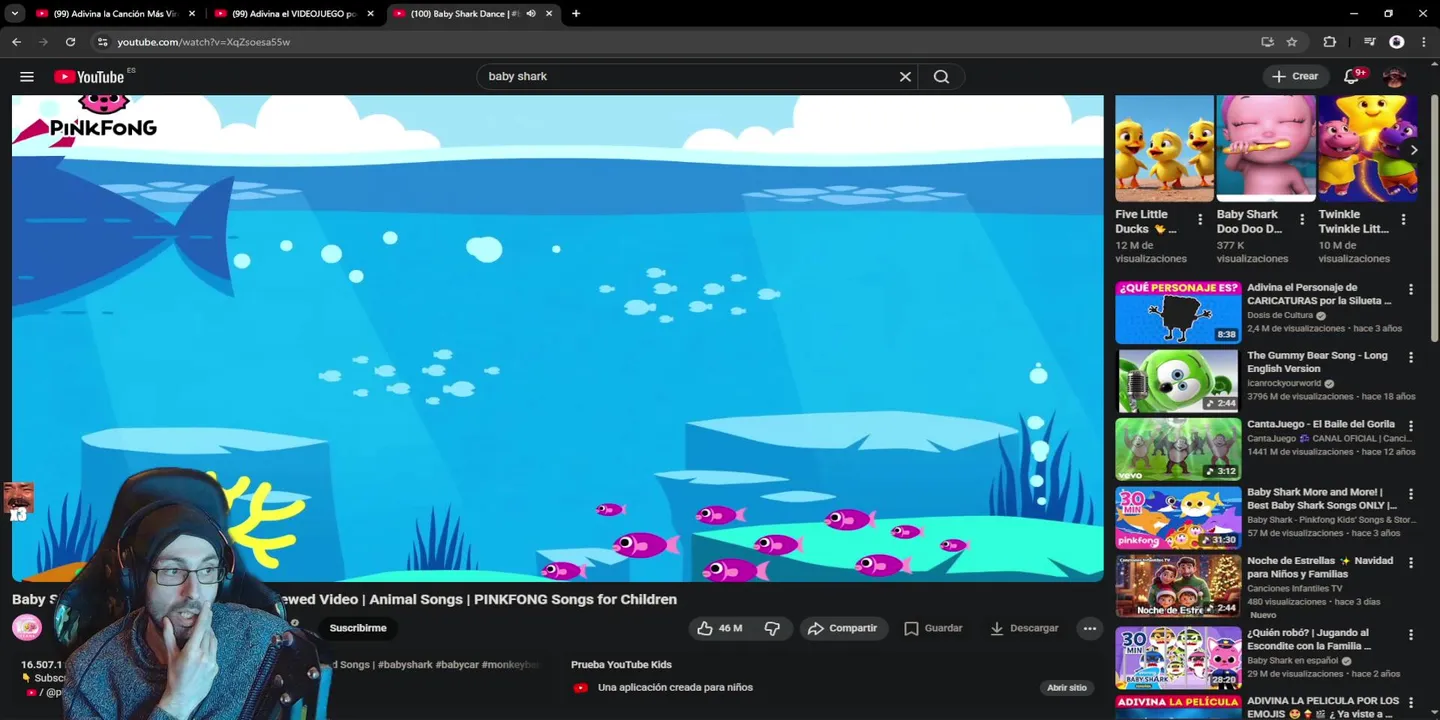Click the #babyshark hashtag in description
The height and width of the screenshot is (720, 1440).
[405, 665]
